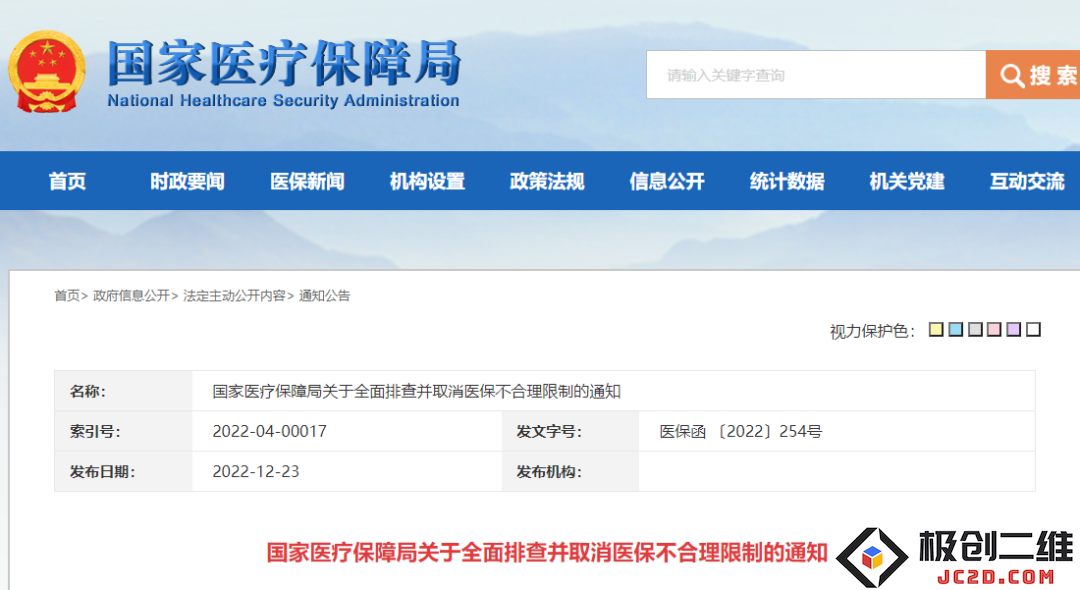This screenshot has width=1080, height=590.
Task: Pick the purple eye-protection color swatch
Action: 1013,330
